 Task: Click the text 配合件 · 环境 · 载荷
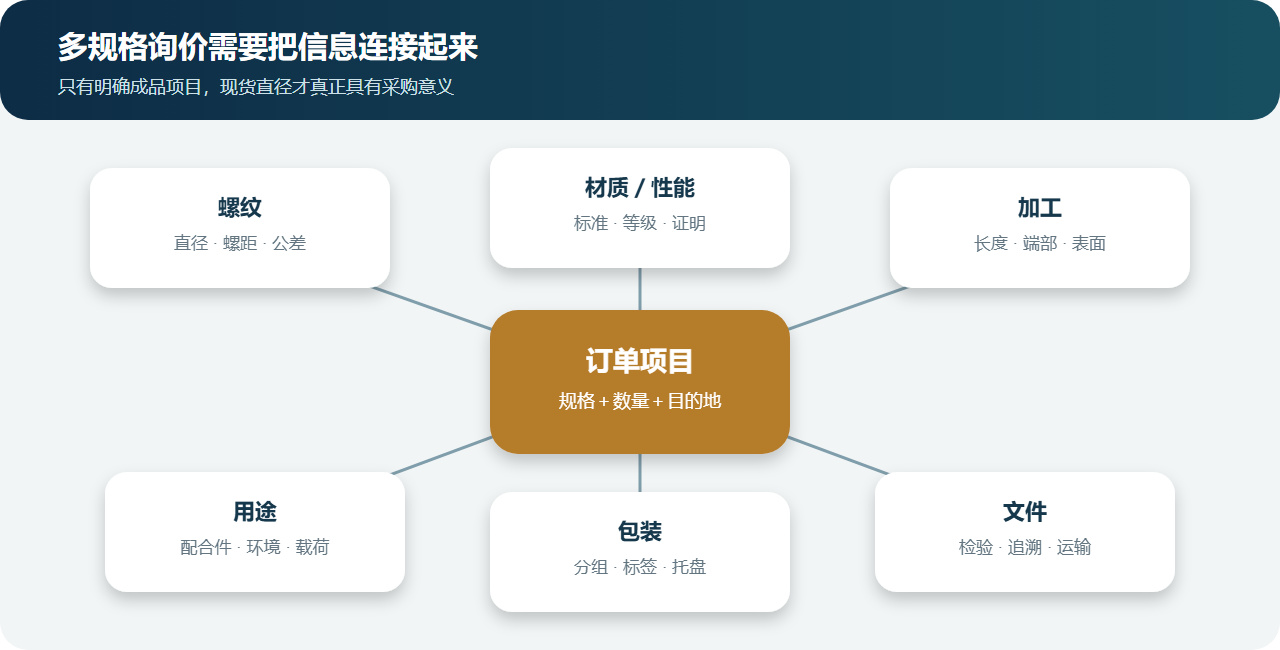pos(255,547)
